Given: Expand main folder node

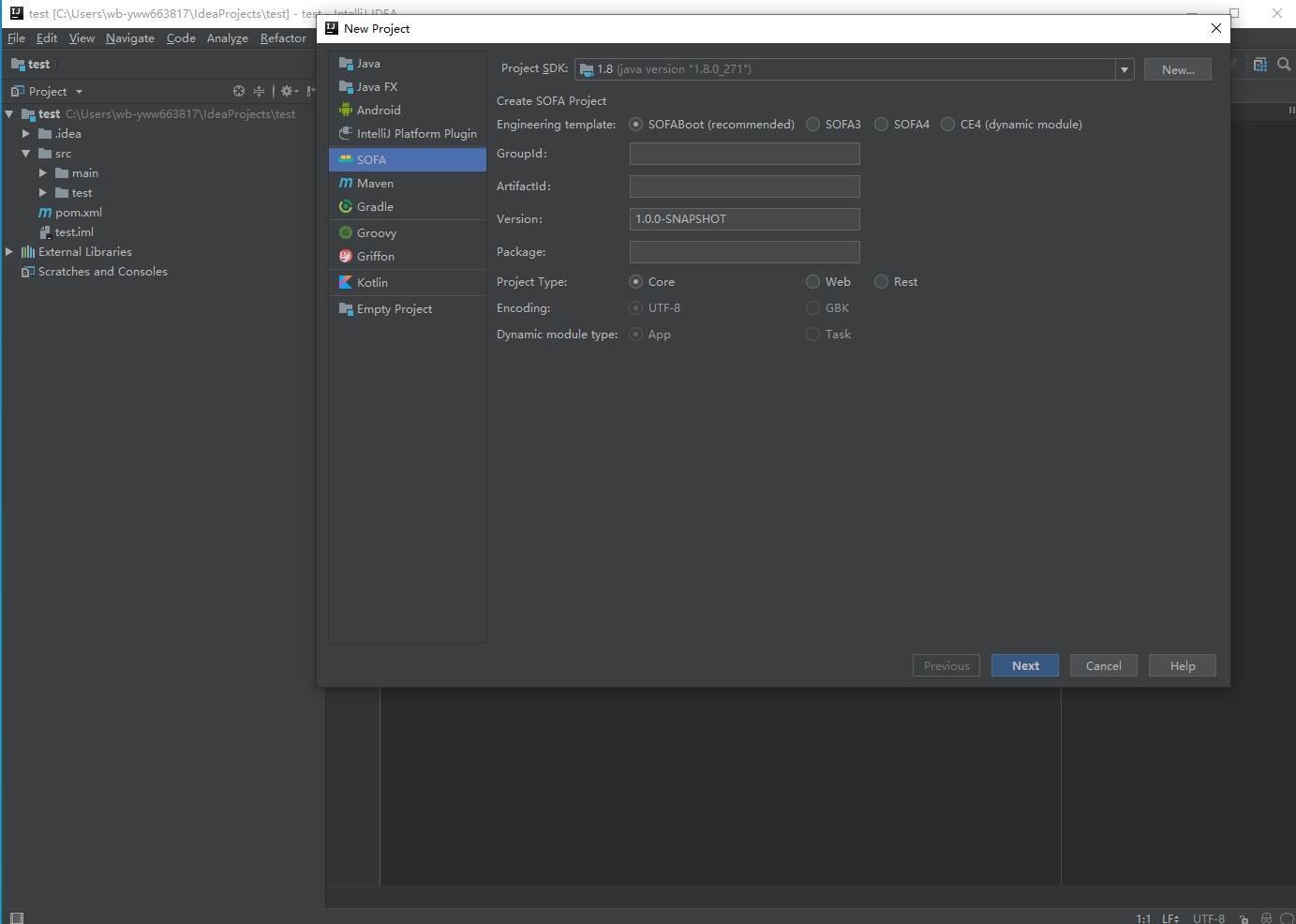Looking at the screenshot, I should [x=43, y=173].
